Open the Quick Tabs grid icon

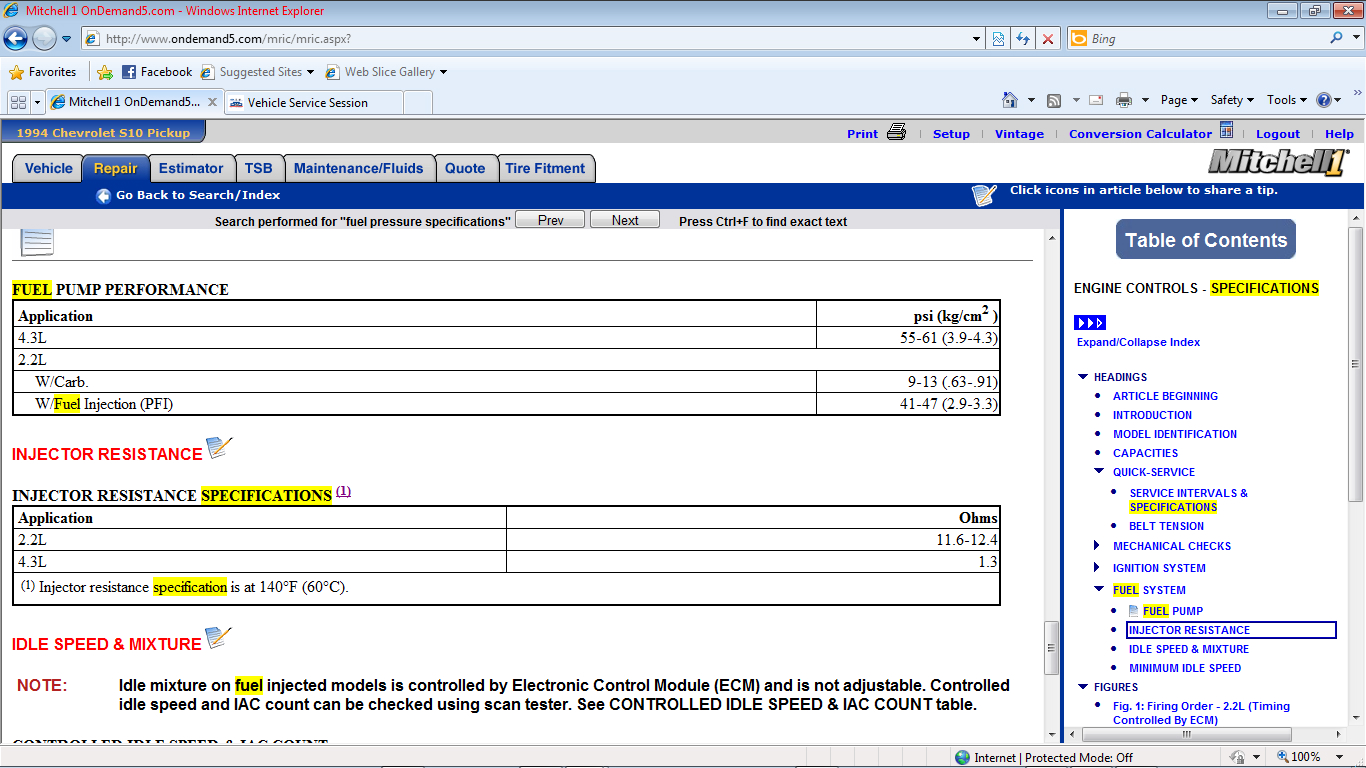tap(19, 102)
